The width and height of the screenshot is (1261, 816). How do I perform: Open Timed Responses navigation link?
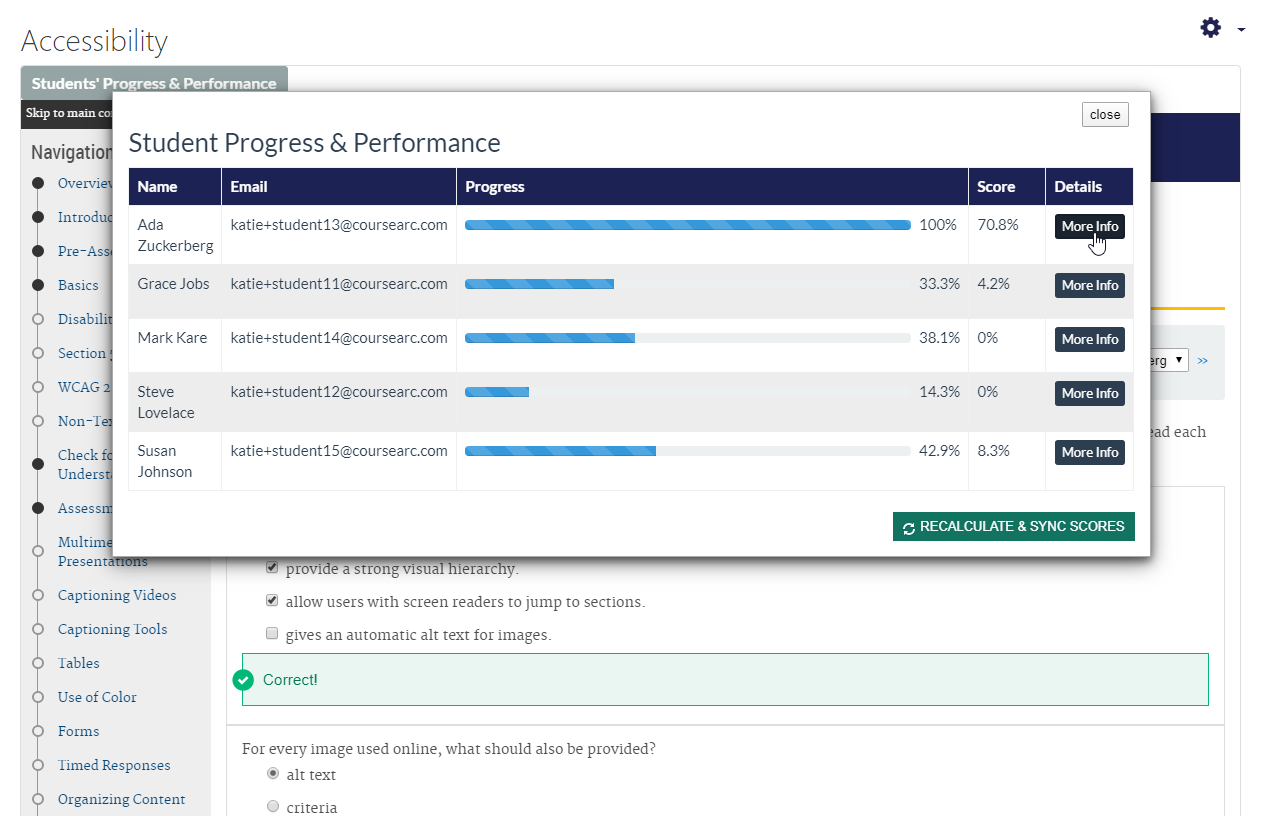pos(114,765)
